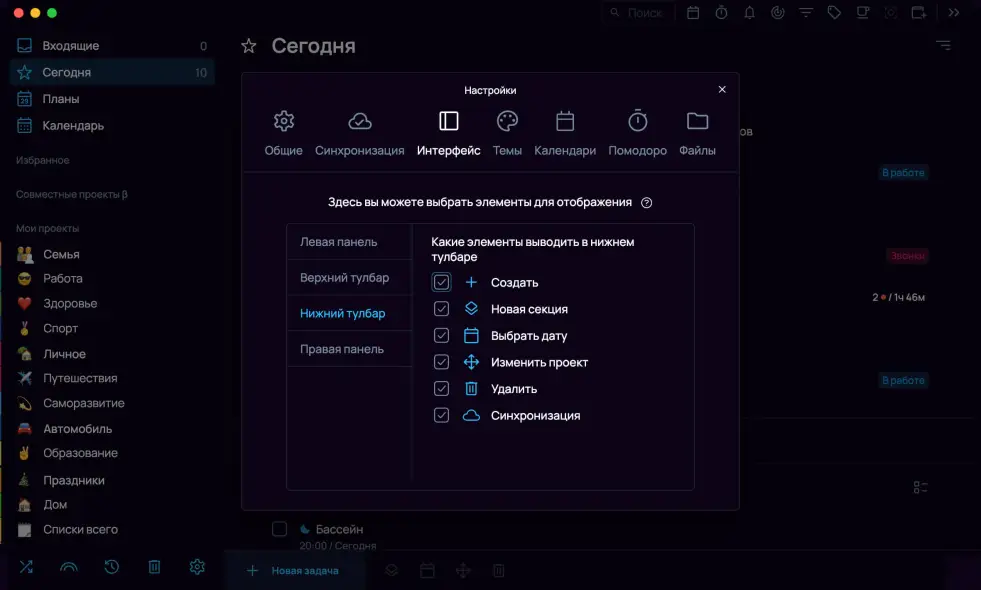Untick the Синхронизация checkbox in the list
Screen dimensions: 981x590
point(442,415)
